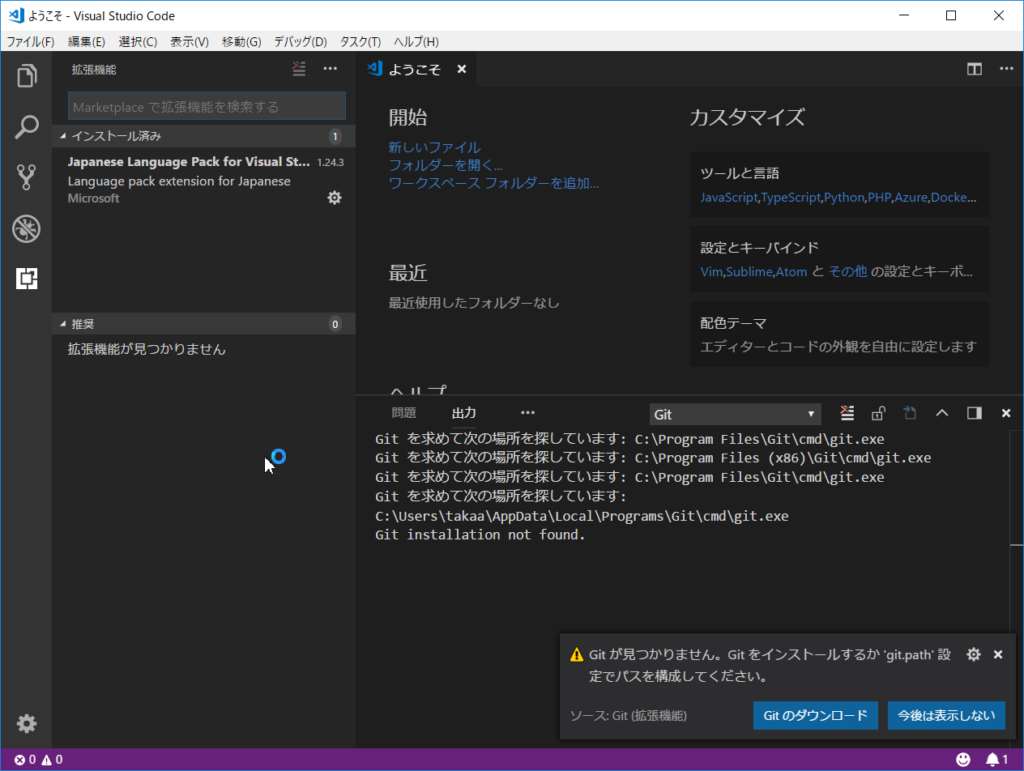This screenshot has height=771, width=1024.
Task: Open the Explorer view in activity bar
Action: pos(26,76)
